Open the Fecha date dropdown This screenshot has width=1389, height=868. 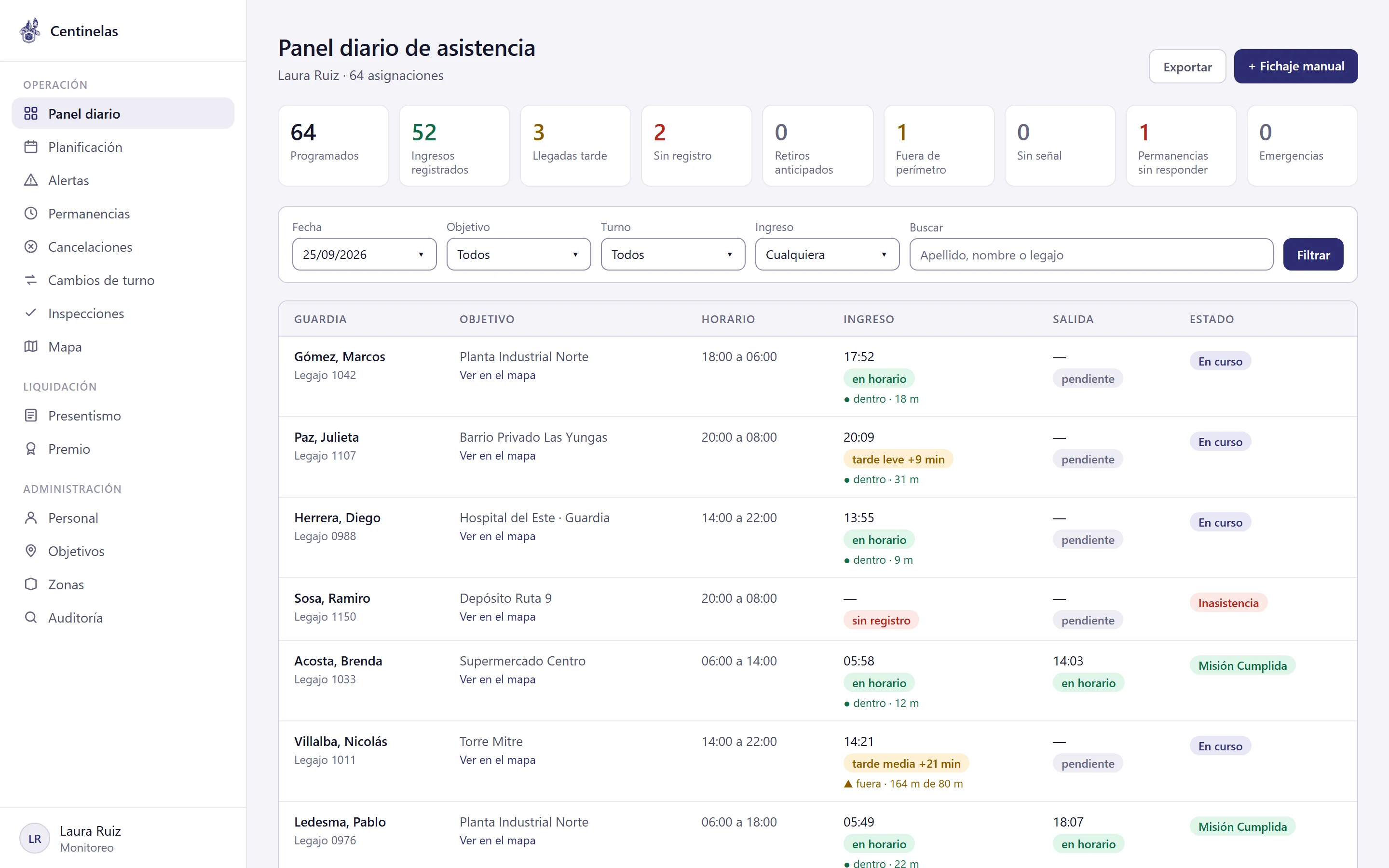pyautogui.click(x=364, y=254)
